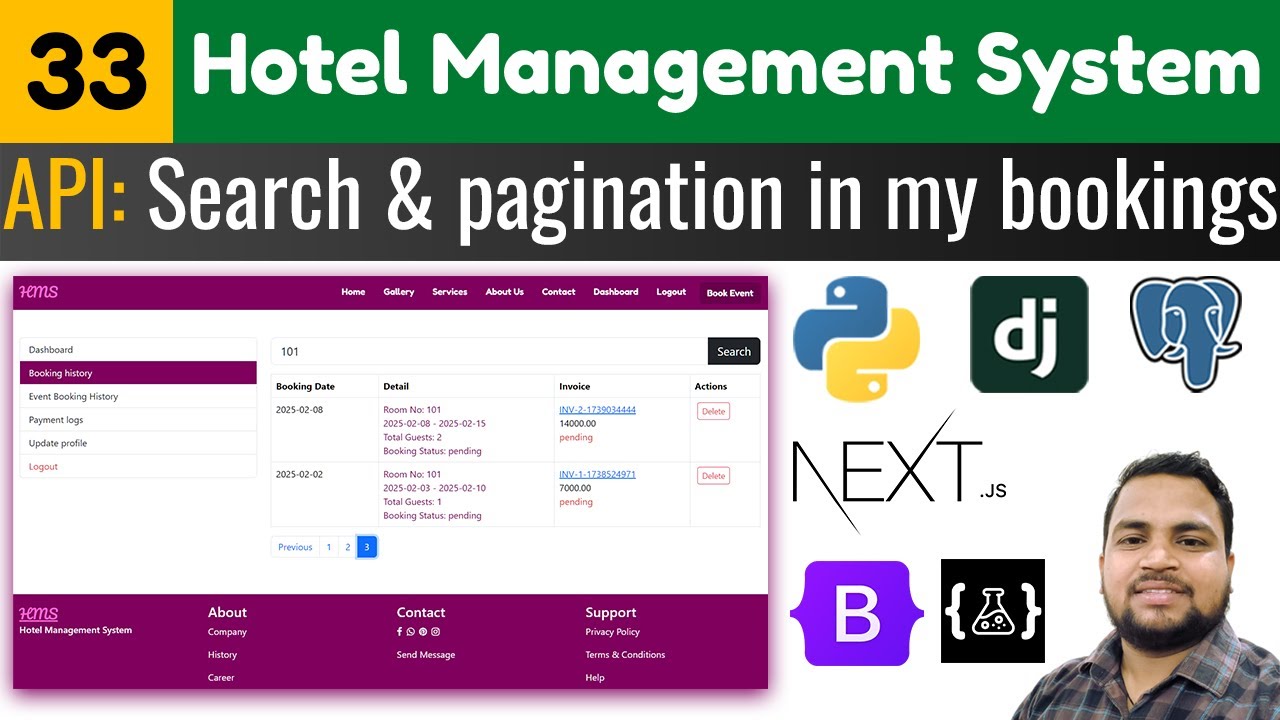Screen dimensions: 1280x720
Task: Go to page 1 in pagination
Action: tap(329, 547)
